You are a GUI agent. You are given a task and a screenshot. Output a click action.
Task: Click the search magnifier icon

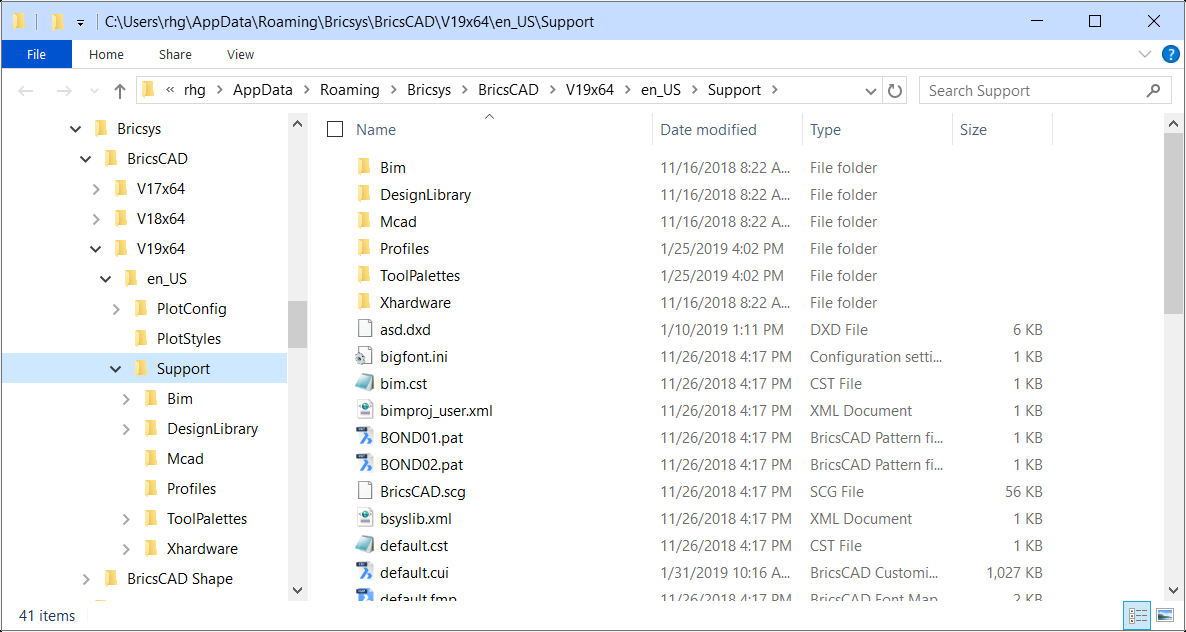1153,90
